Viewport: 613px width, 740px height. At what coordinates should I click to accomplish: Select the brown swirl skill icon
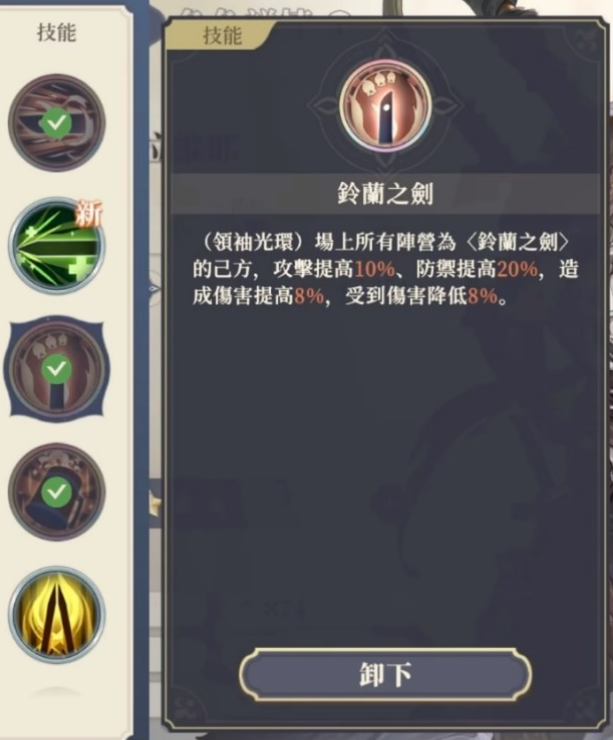pyautogui.click(x=57, y=123)
